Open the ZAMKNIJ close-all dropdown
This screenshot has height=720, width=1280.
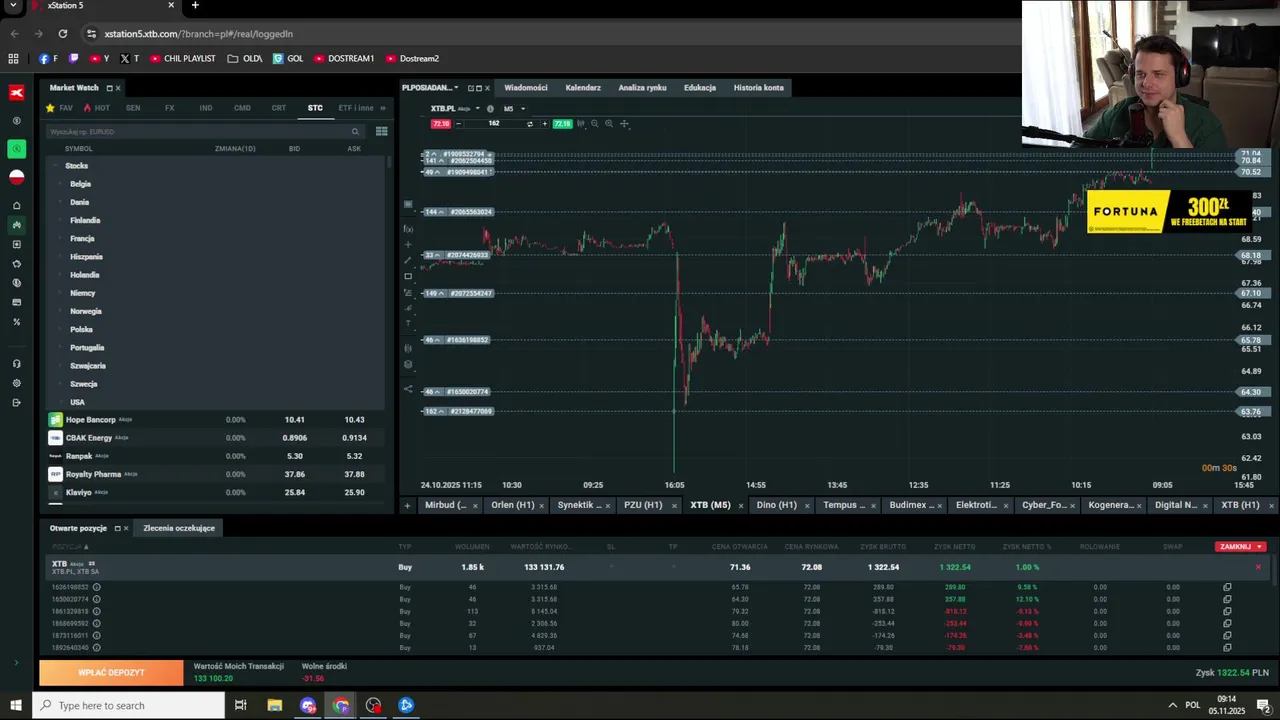tap(1259, 547)
